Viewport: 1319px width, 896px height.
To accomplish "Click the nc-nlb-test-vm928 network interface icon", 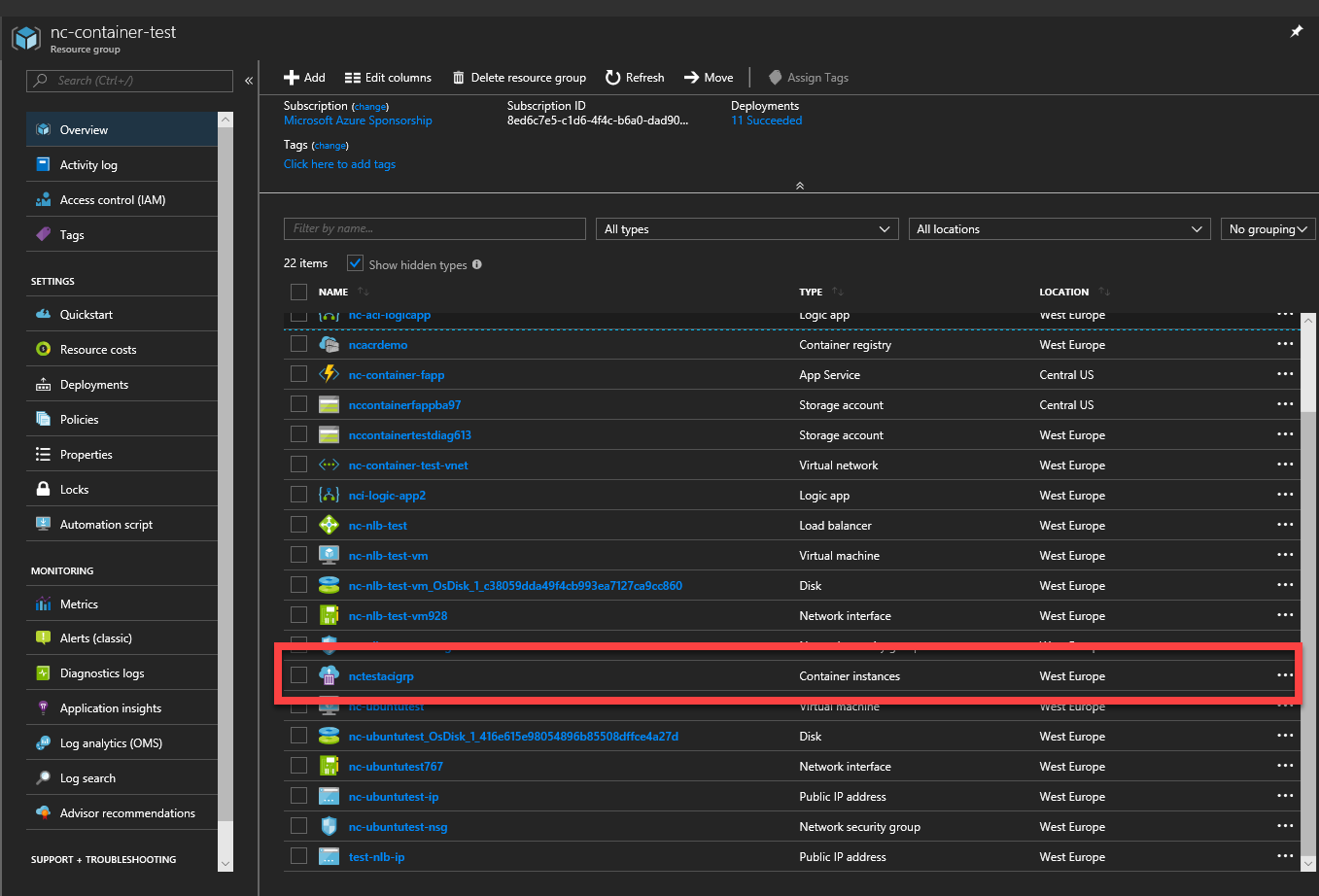I will 329,615.
